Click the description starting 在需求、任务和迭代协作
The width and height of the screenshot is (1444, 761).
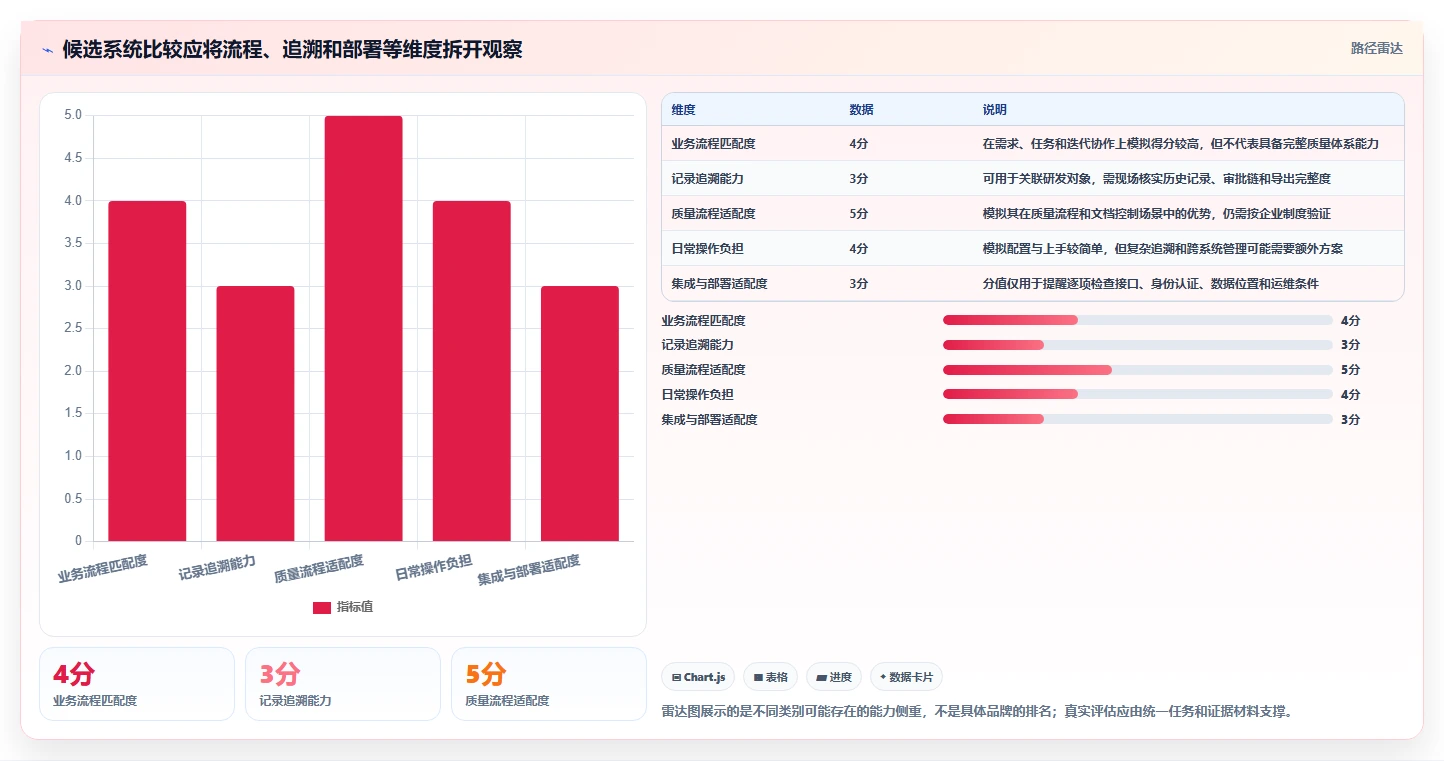[1181, 144]
